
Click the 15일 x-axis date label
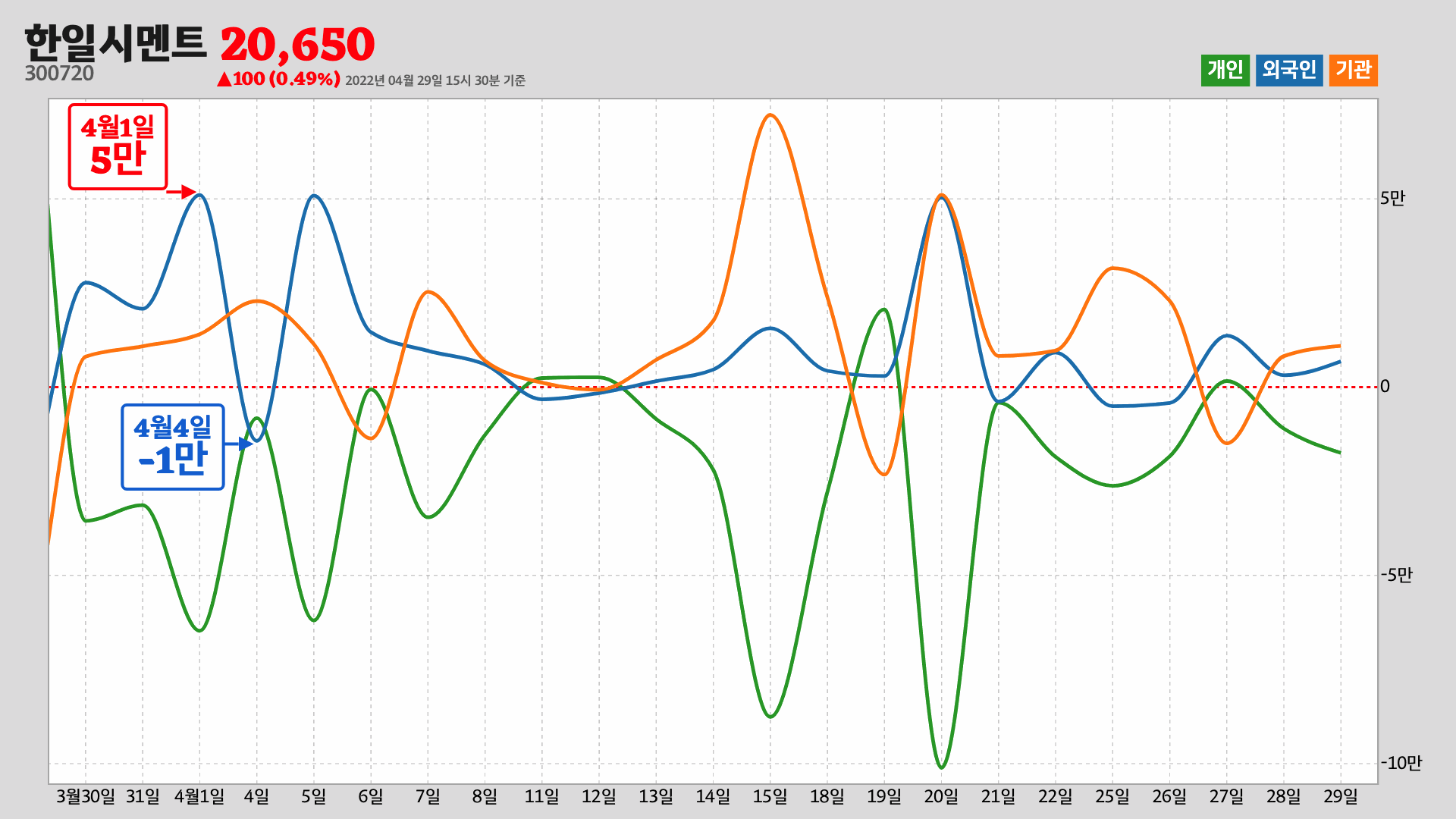point(770,796)
